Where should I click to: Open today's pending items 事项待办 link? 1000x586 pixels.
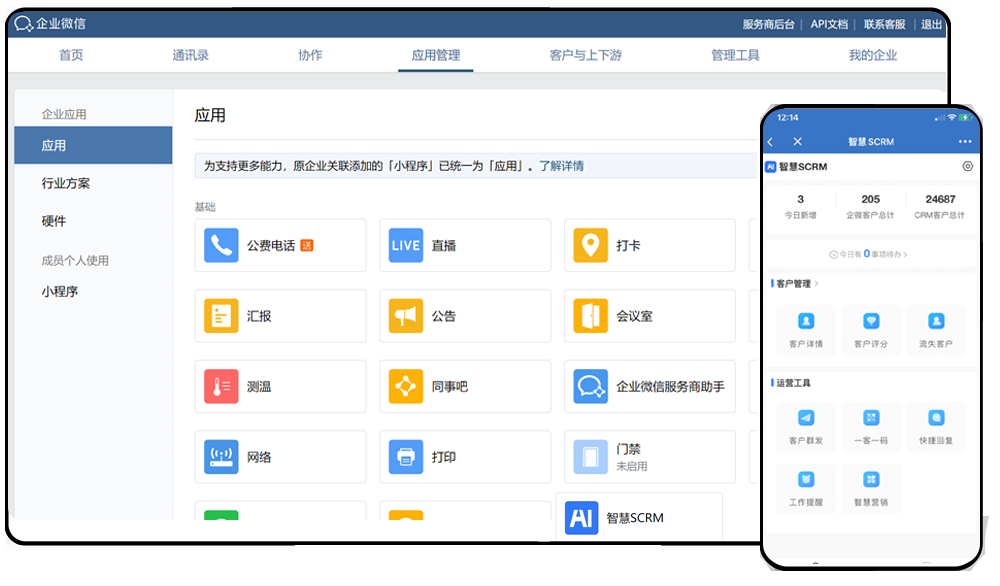click(868, 254)
